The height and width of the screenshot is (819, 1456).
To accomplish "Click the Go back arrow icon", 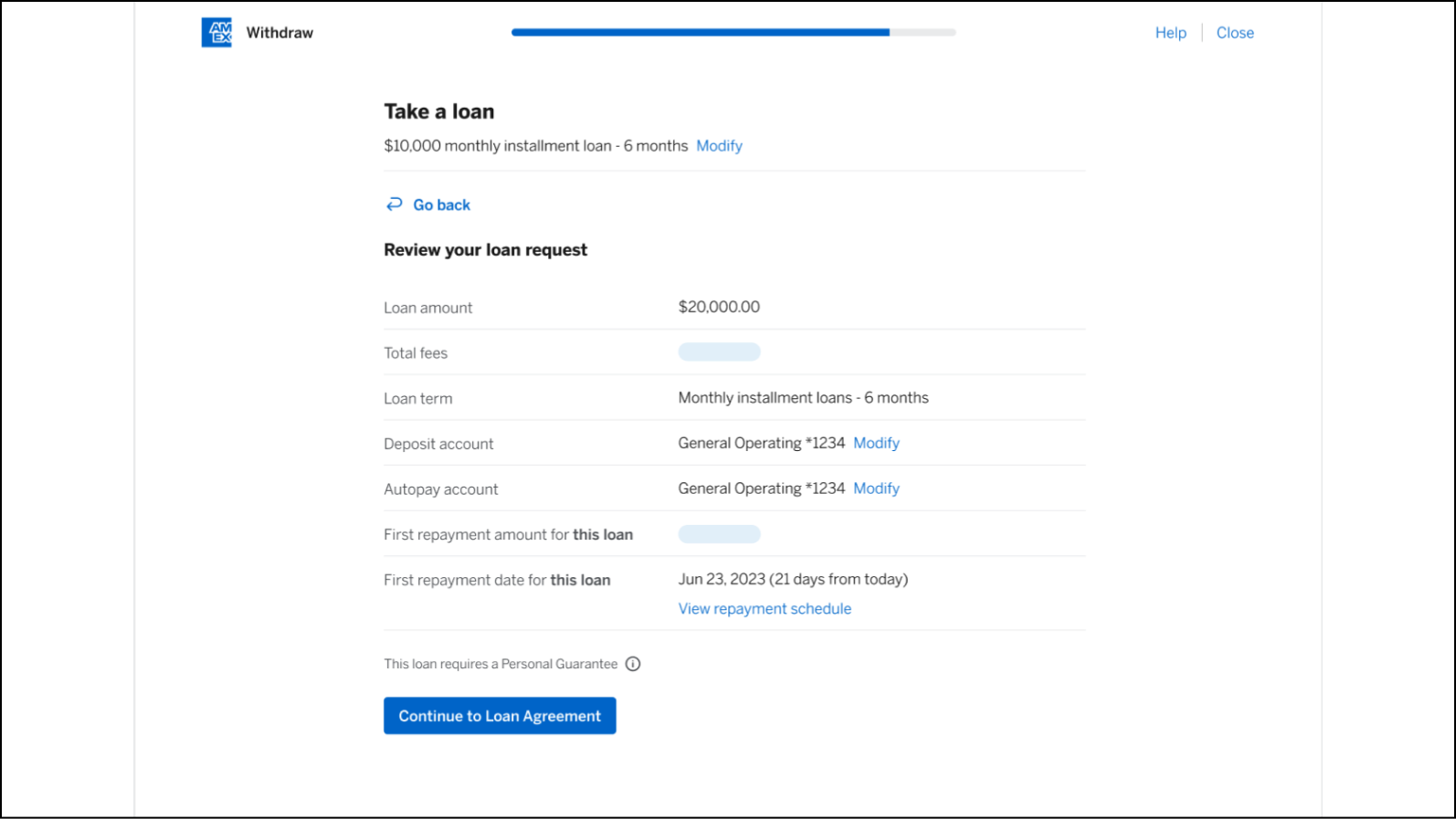I will coord(394,205).
